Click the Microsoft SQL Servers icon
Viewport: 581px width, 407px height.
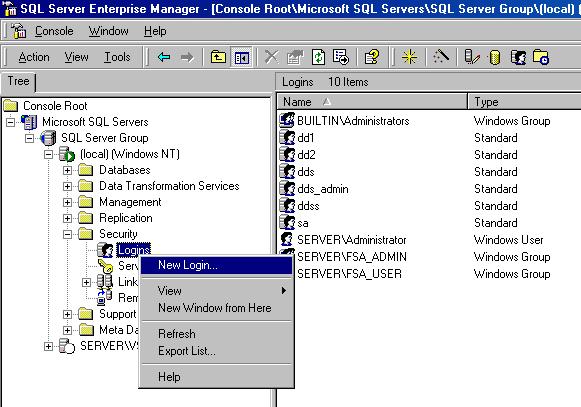coord(29,122)
